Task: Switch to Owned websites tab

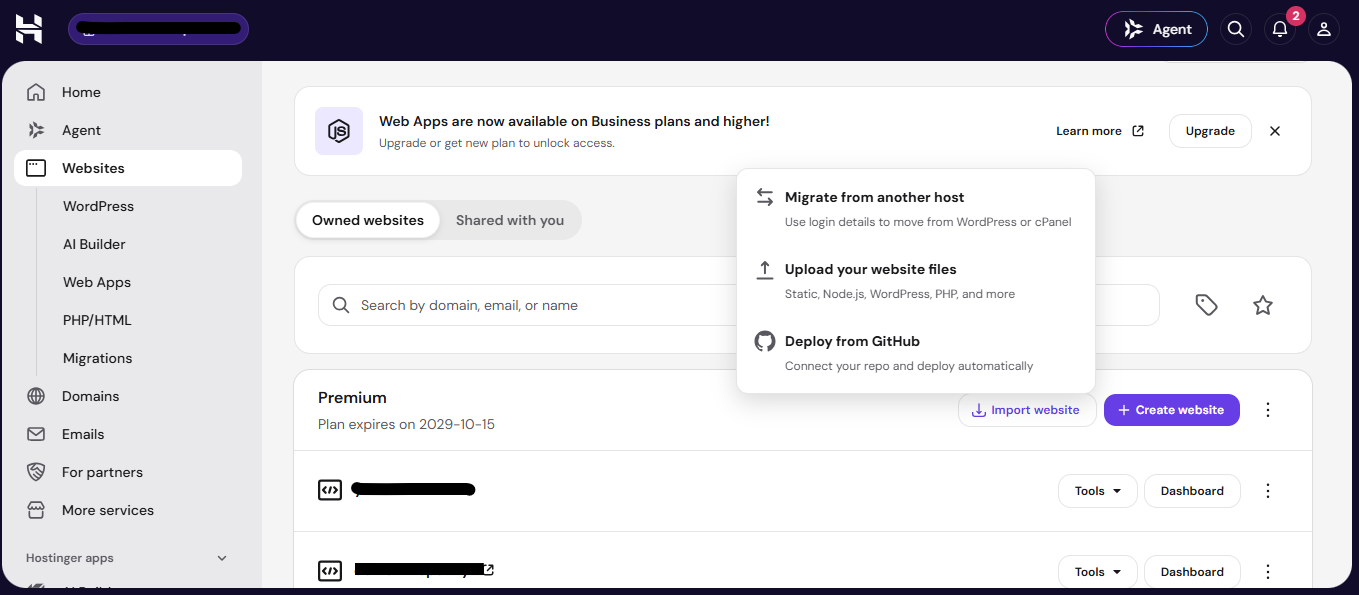Action: pyautogui.click(x=368, y=220)
